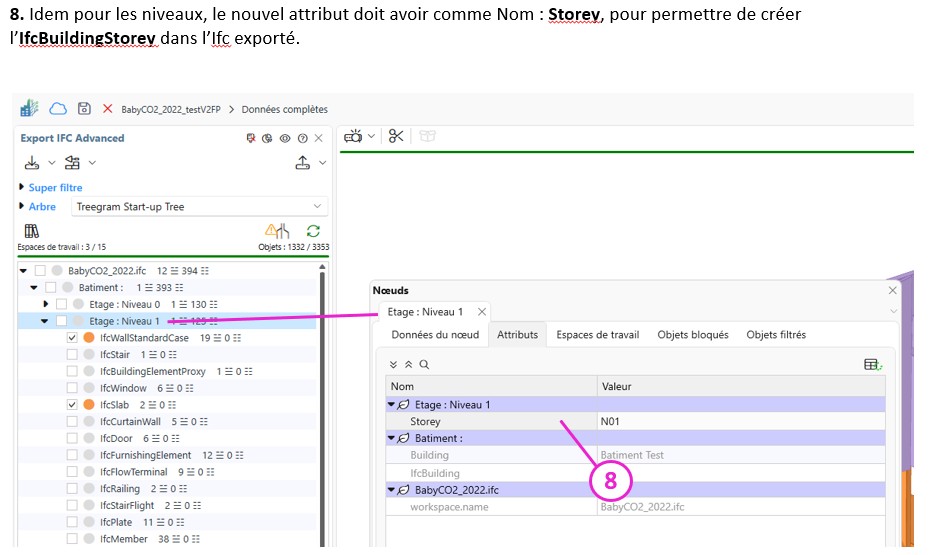The width and height of the screenshot is (937, 555).
Task: Click the scissors cut tool icon
Action: point(396,136)
